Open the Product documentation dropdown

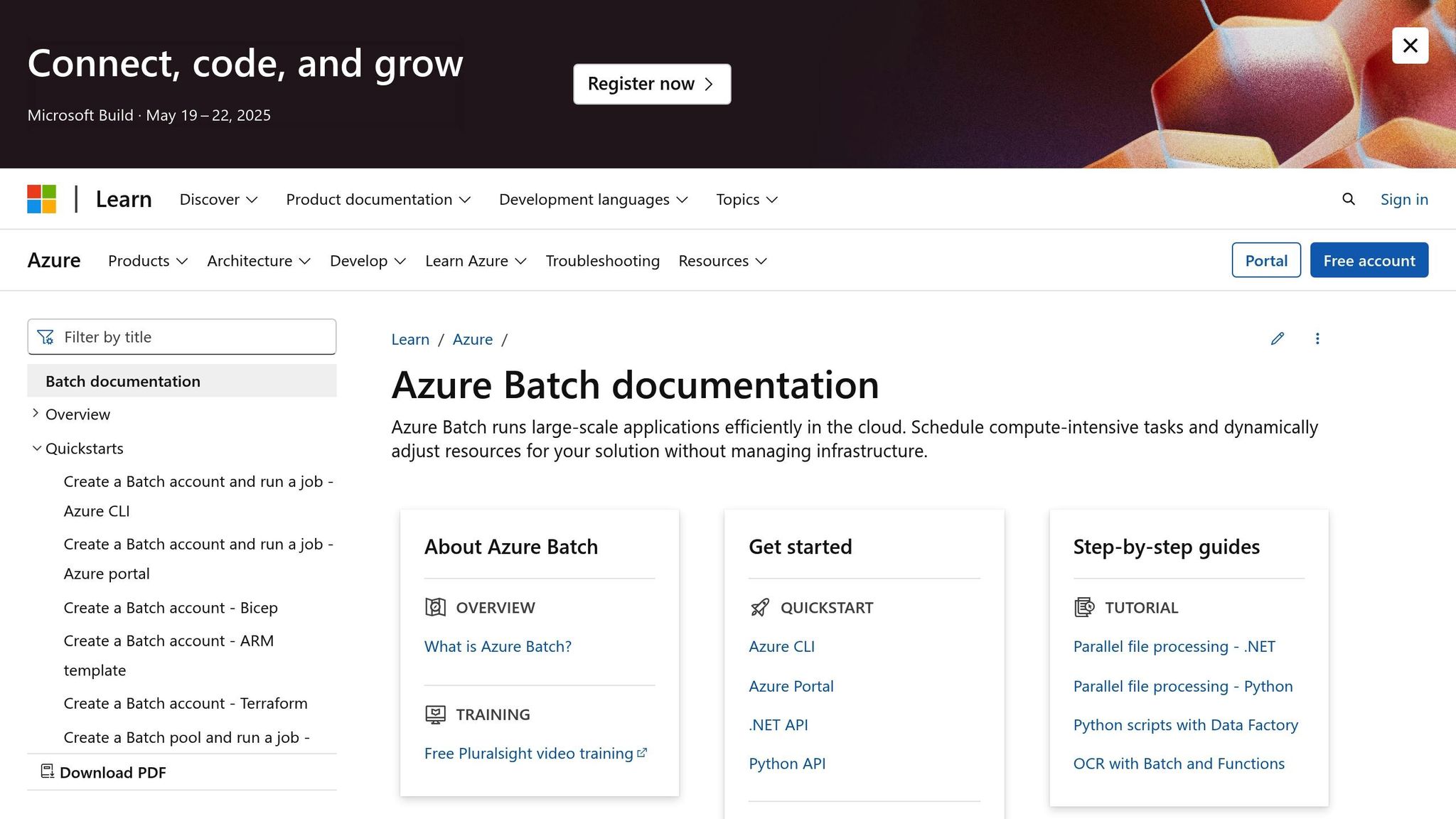[378, 200]
